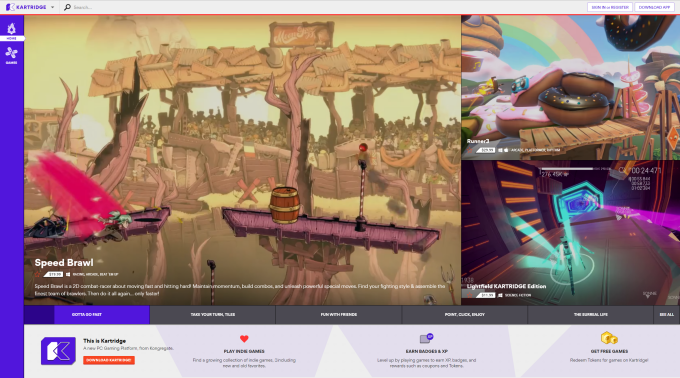The image size is (680, 378).
Task: Expand the dropdown arrow beside Kartridge logo
Action: pyautogui.click(x=52, y=7)
